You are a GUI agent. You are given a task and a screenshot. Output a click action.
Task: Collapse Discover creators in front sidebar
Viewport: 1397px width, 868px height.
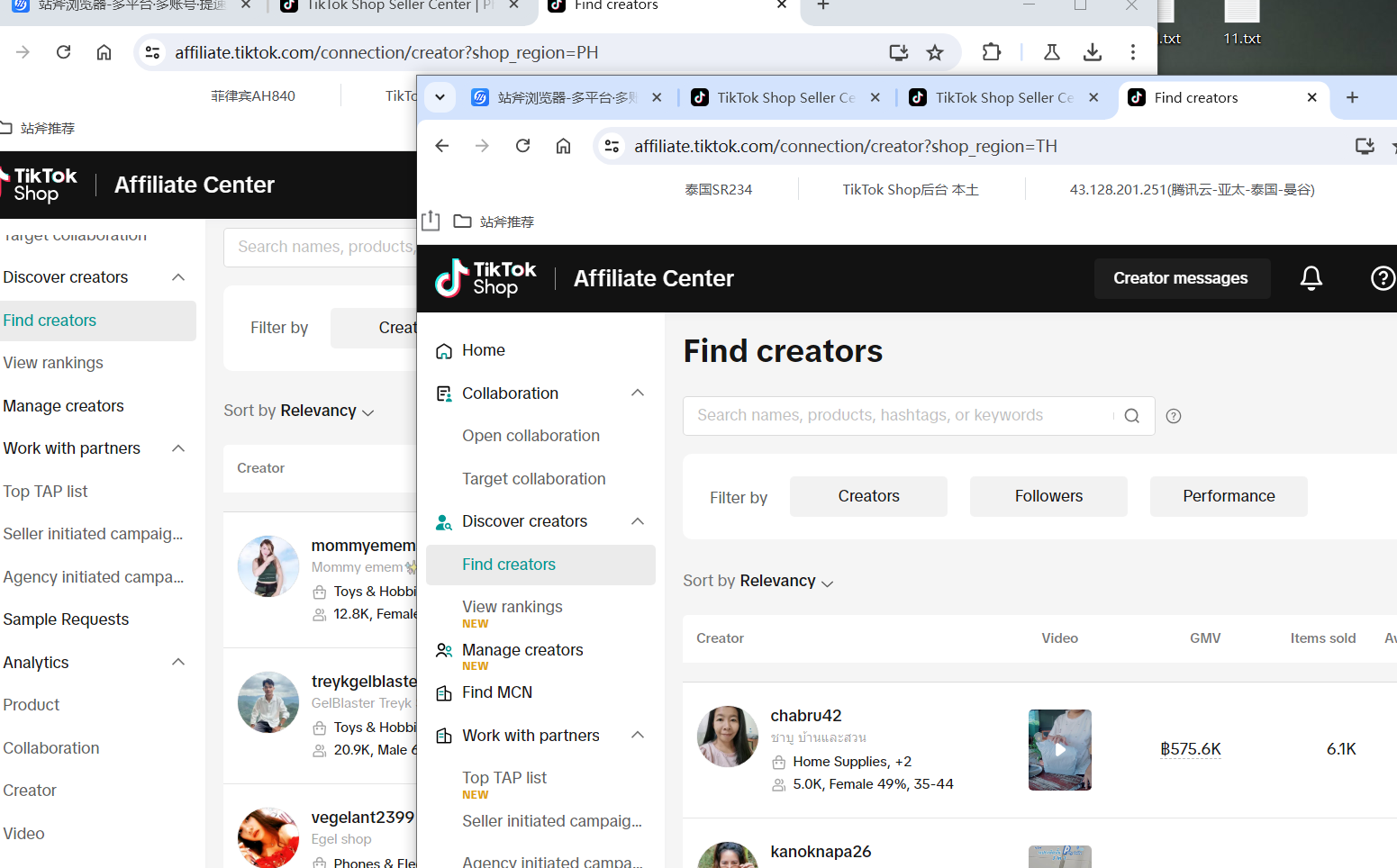click(x=638, y=521)
